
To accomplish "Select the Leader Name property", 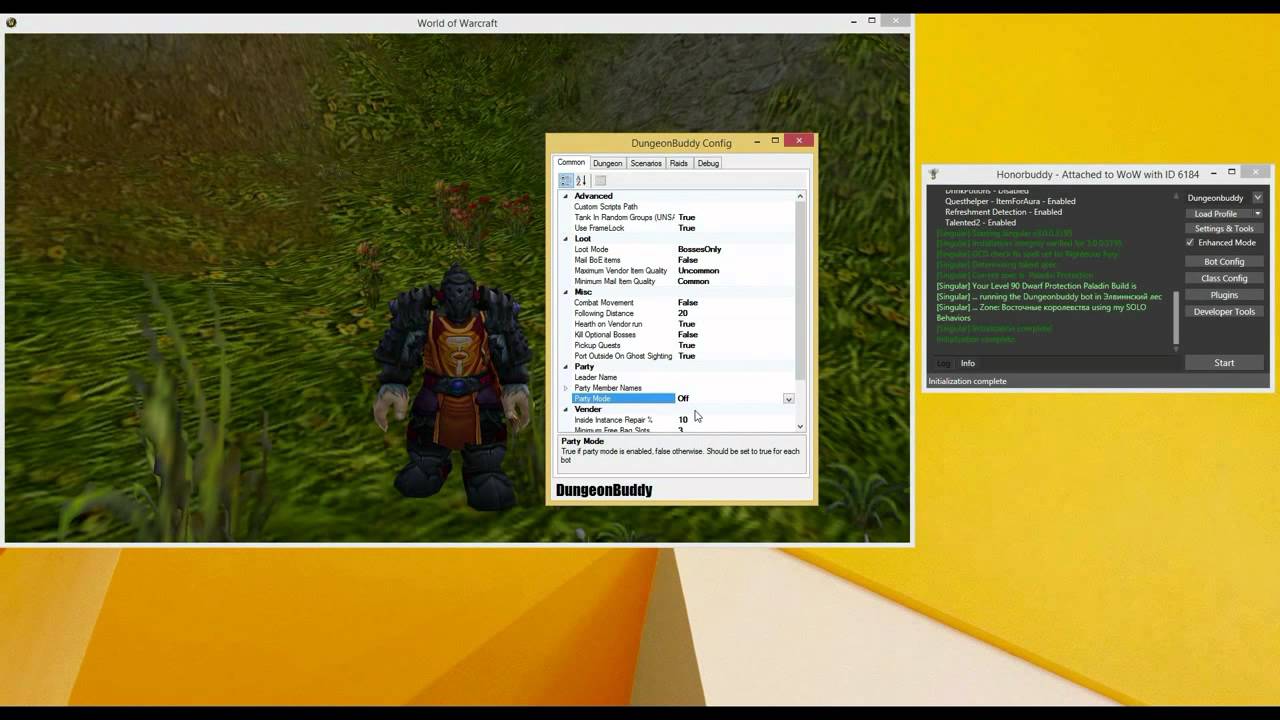I will point(596,377).
